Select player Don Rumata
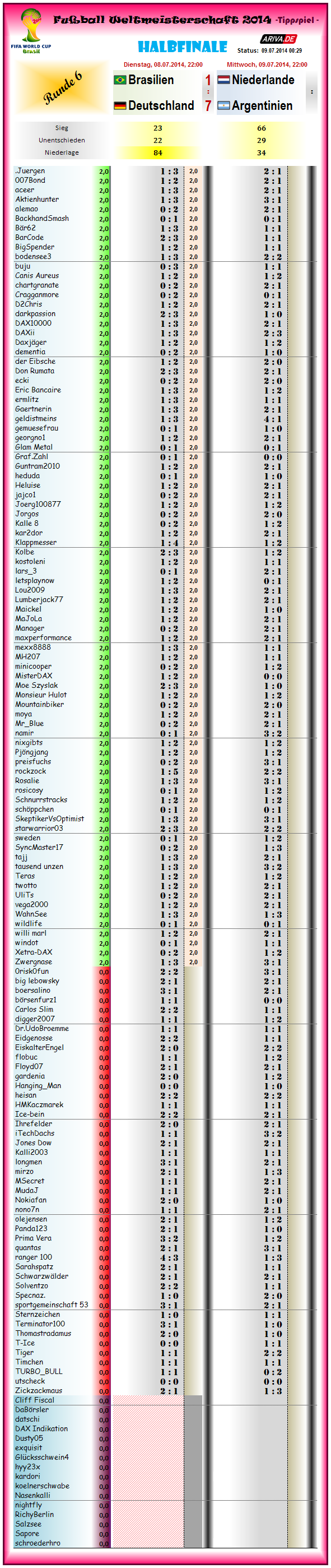This screenshot has height=1568, width=331. 34,371
